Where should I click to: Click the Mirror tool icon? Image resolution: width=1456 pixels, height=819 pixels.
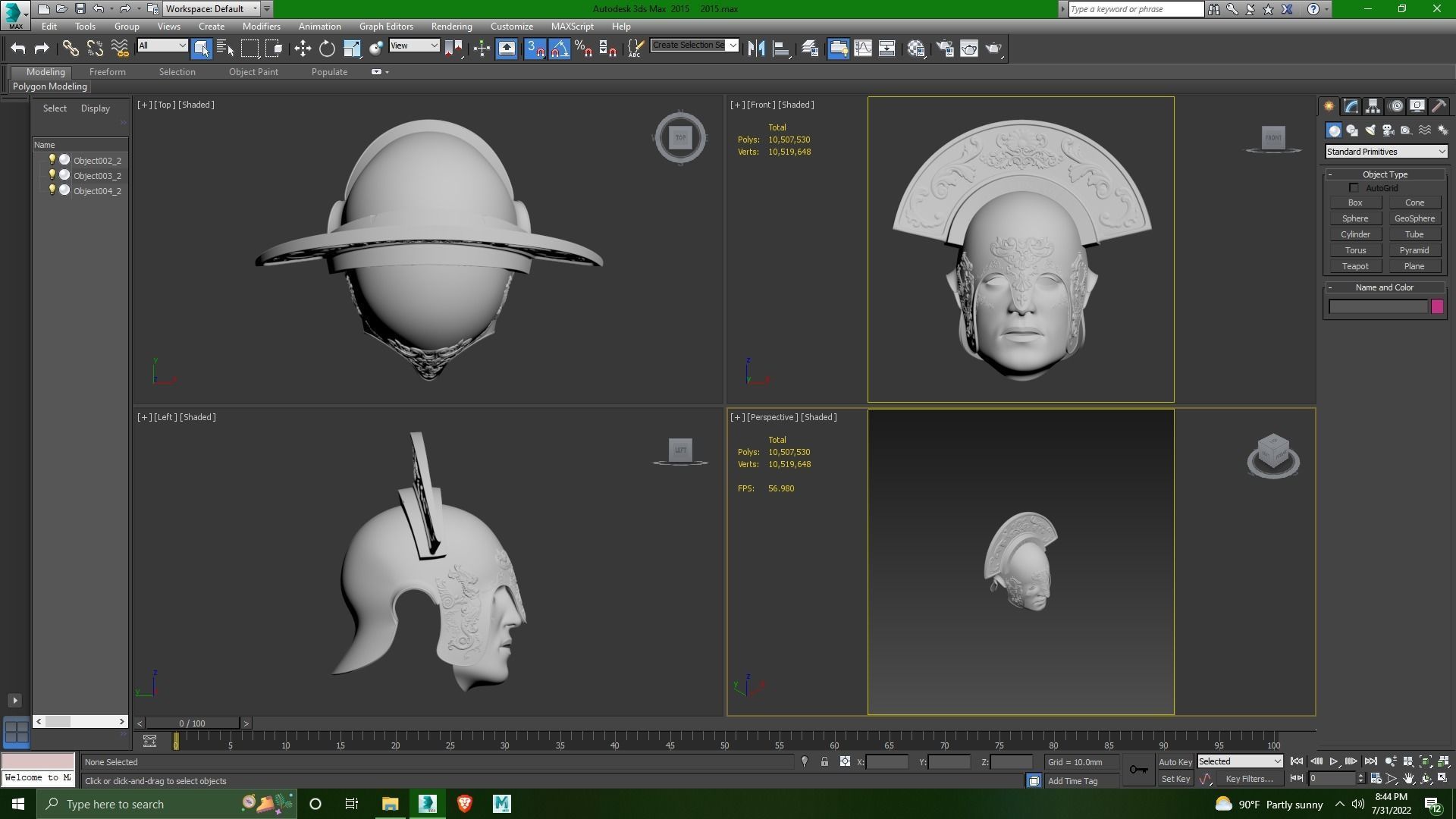pos(756,49)
